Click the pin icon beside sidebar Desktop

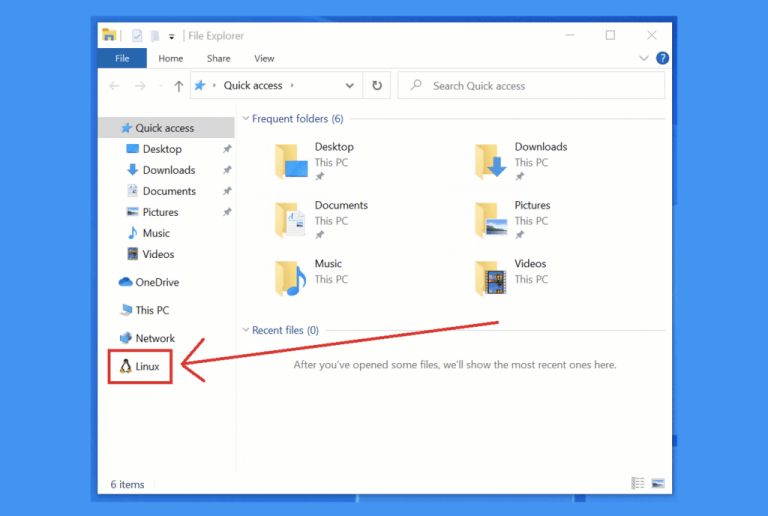227,149
